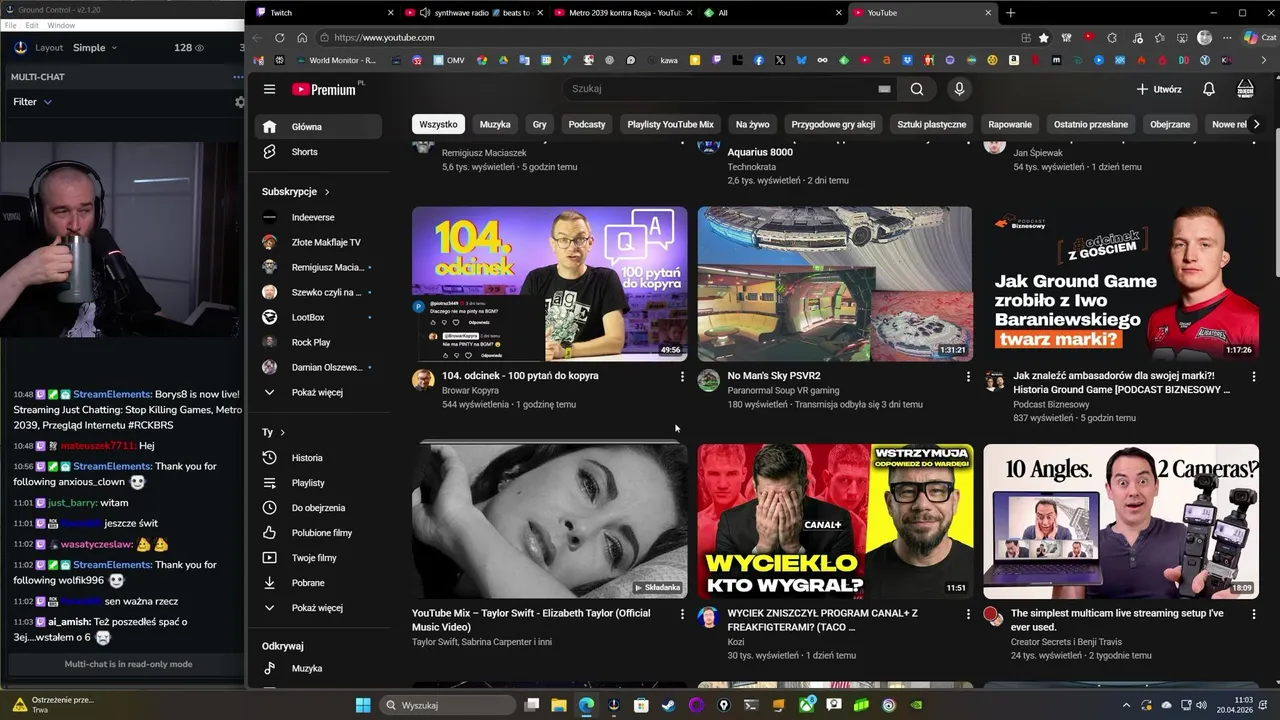
Task: Open Ground Control Window menu
Action: (61, 25)
